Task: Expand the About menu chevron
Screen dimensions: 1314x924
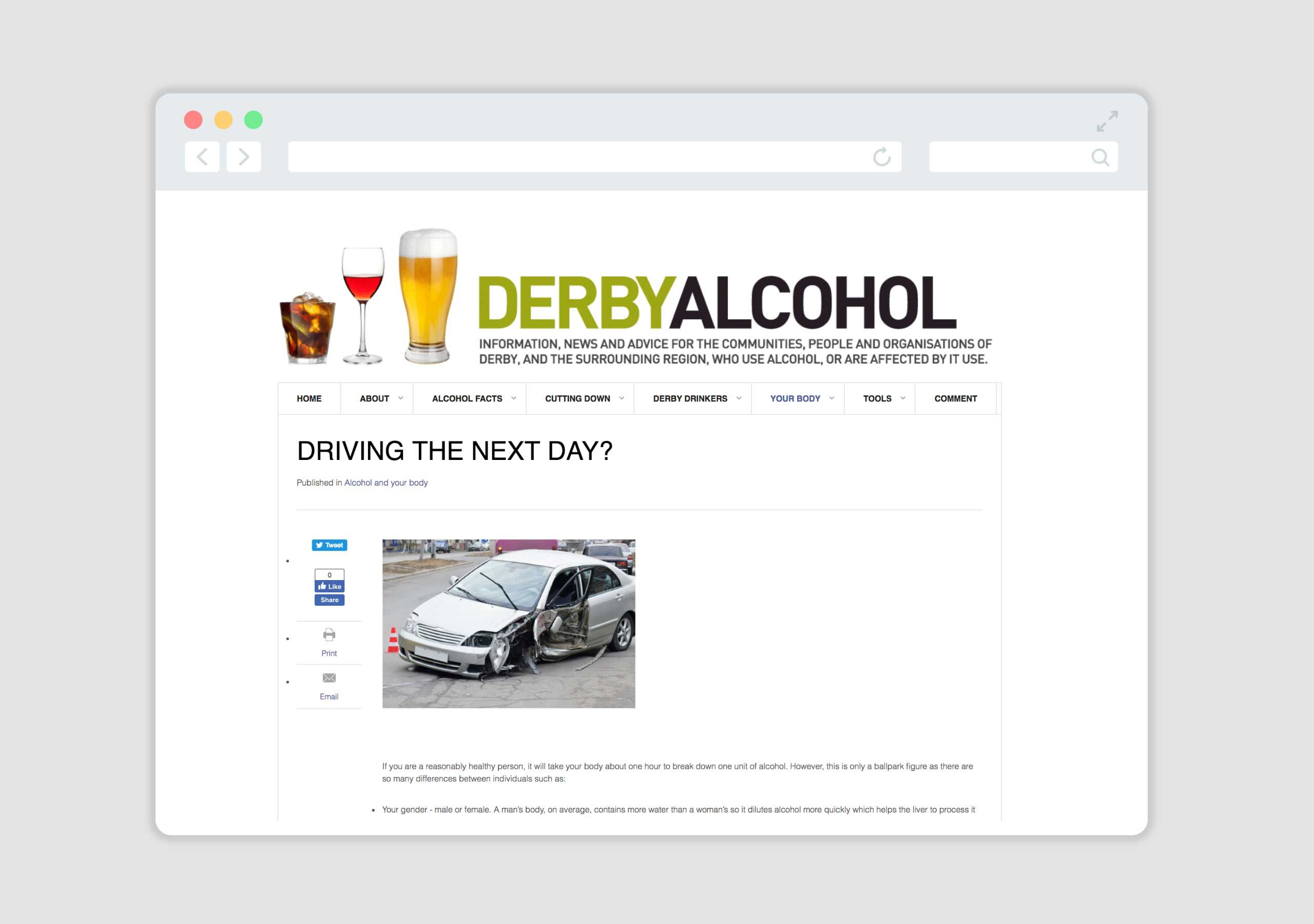Action: click(400, 398)
